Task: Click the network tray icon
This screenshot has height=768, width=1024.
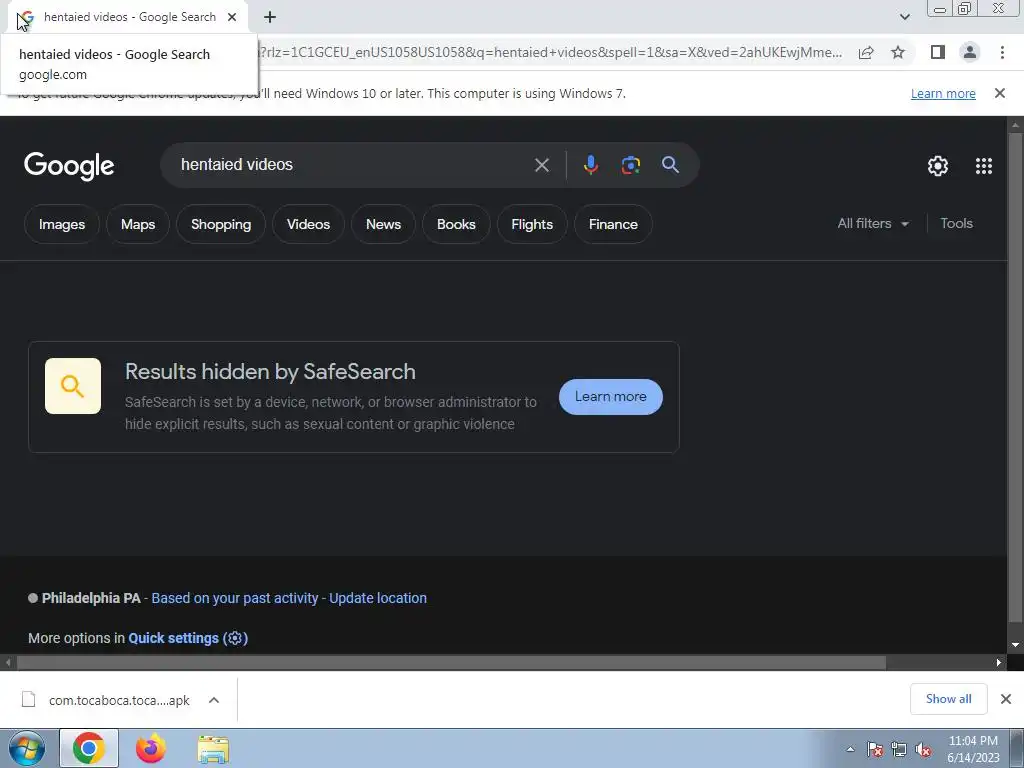Action: (899, 749)
